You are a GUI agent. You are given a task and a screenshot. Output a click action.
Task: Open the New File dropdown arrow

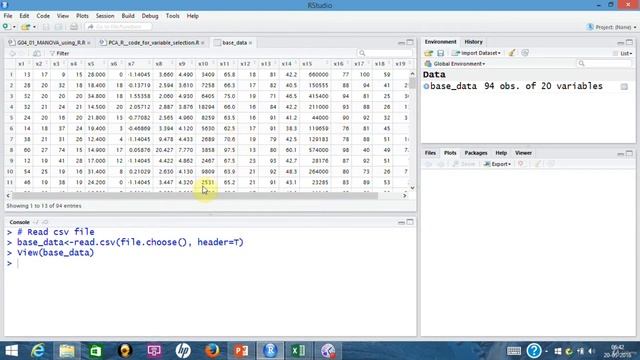pos(14,27)
